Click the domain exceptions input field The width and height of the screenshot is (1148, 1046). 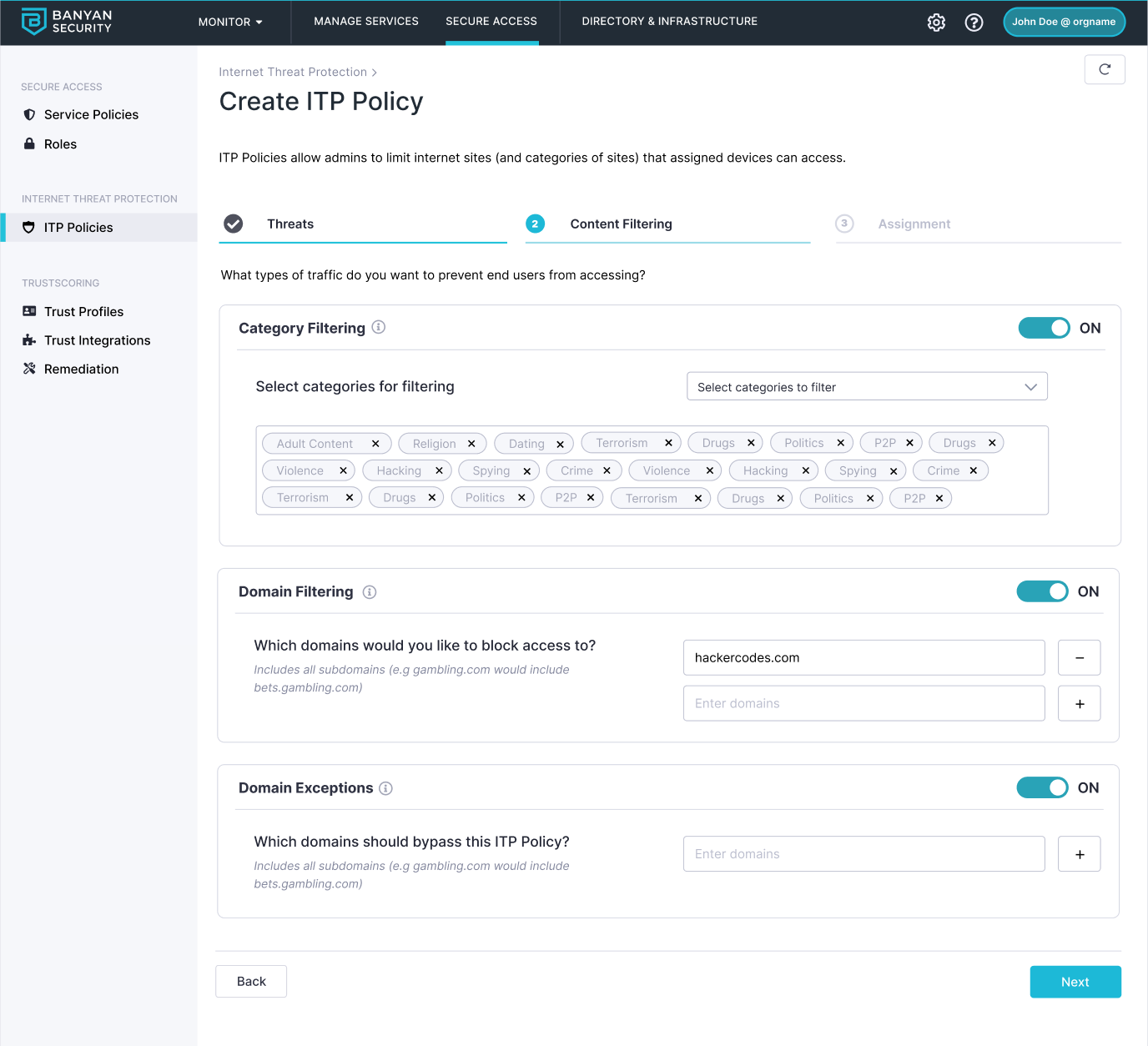[x=864, y=854]
